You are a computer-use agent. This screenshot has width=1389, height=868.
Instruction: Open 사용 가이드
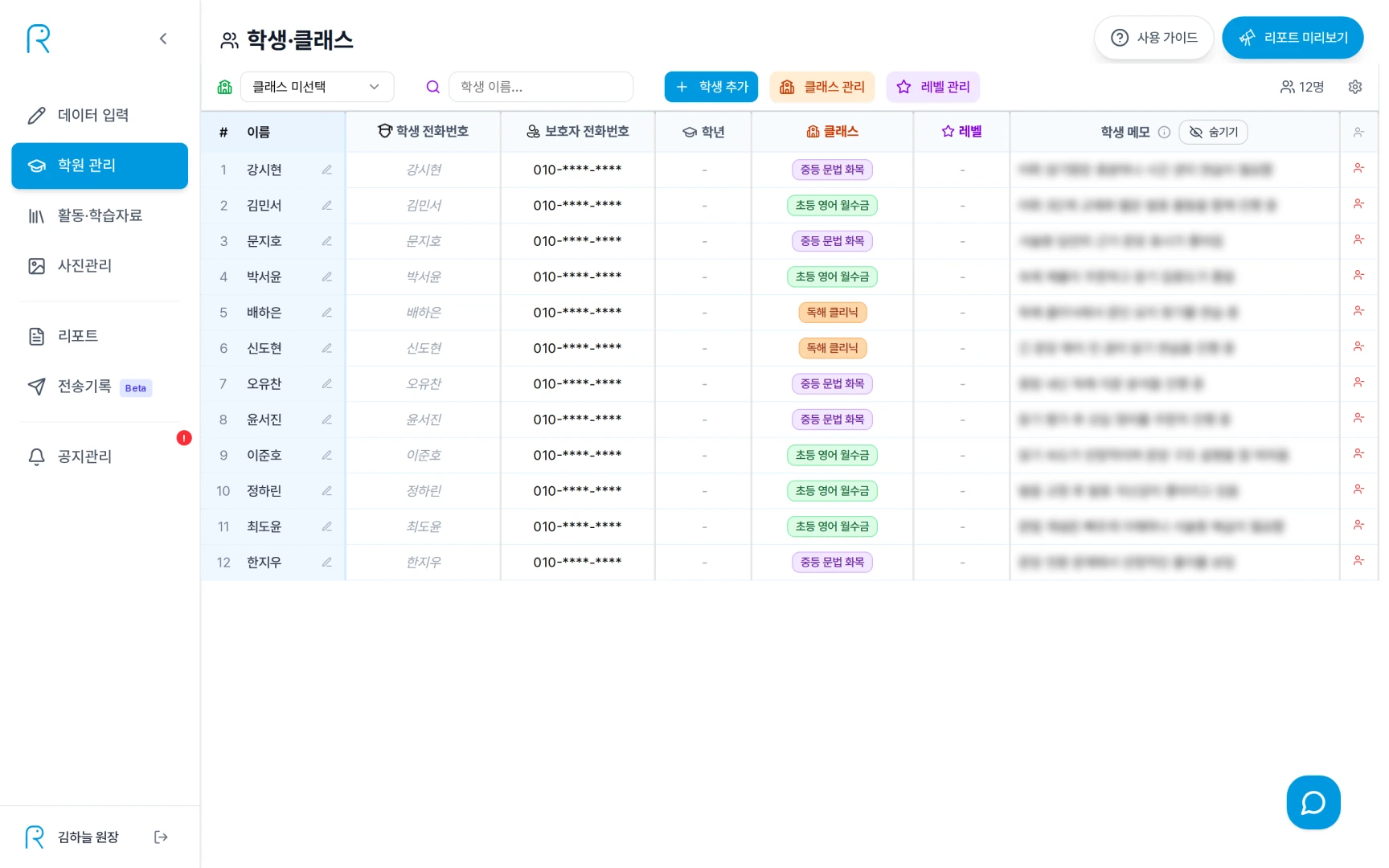coord(1153,38)
